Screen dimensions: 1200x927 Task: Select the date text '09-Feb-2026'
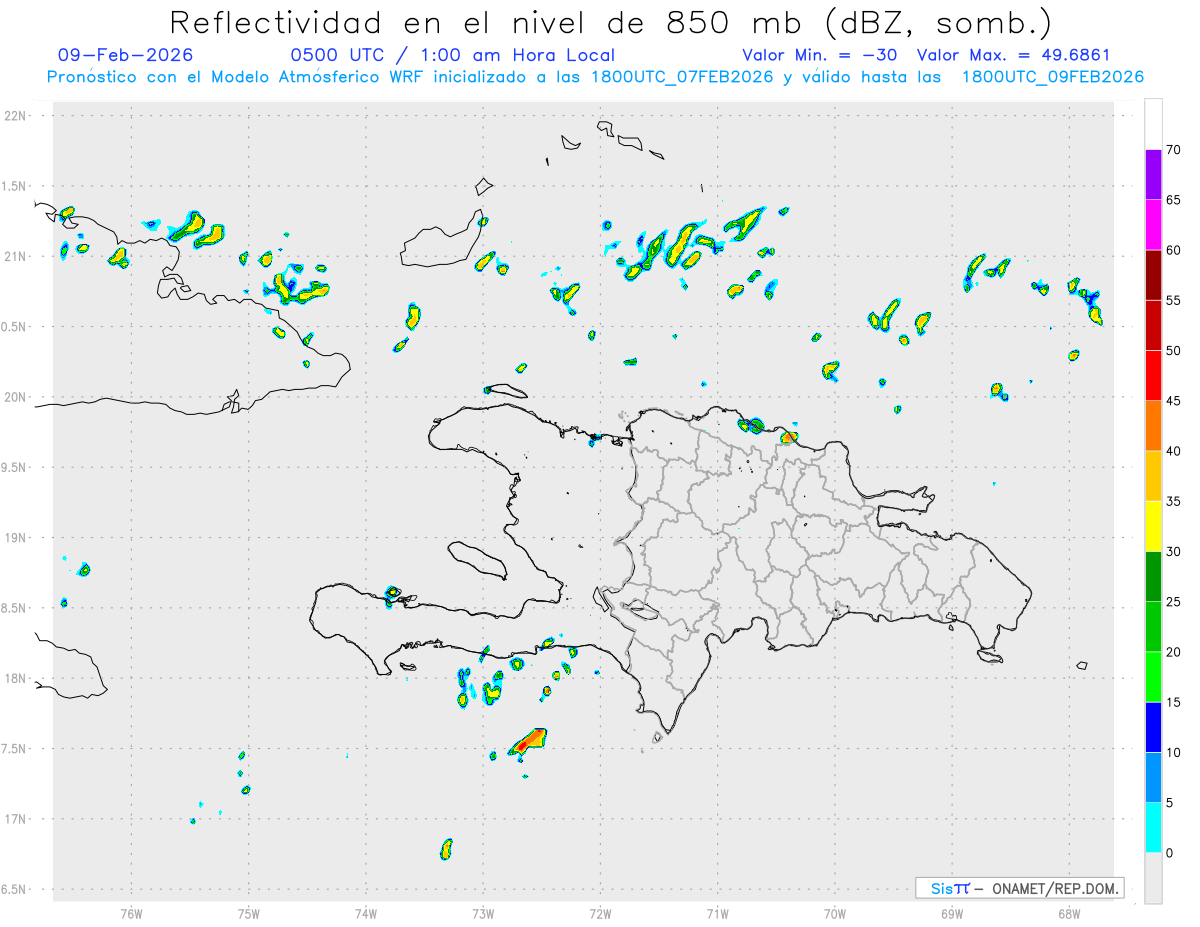126,55
